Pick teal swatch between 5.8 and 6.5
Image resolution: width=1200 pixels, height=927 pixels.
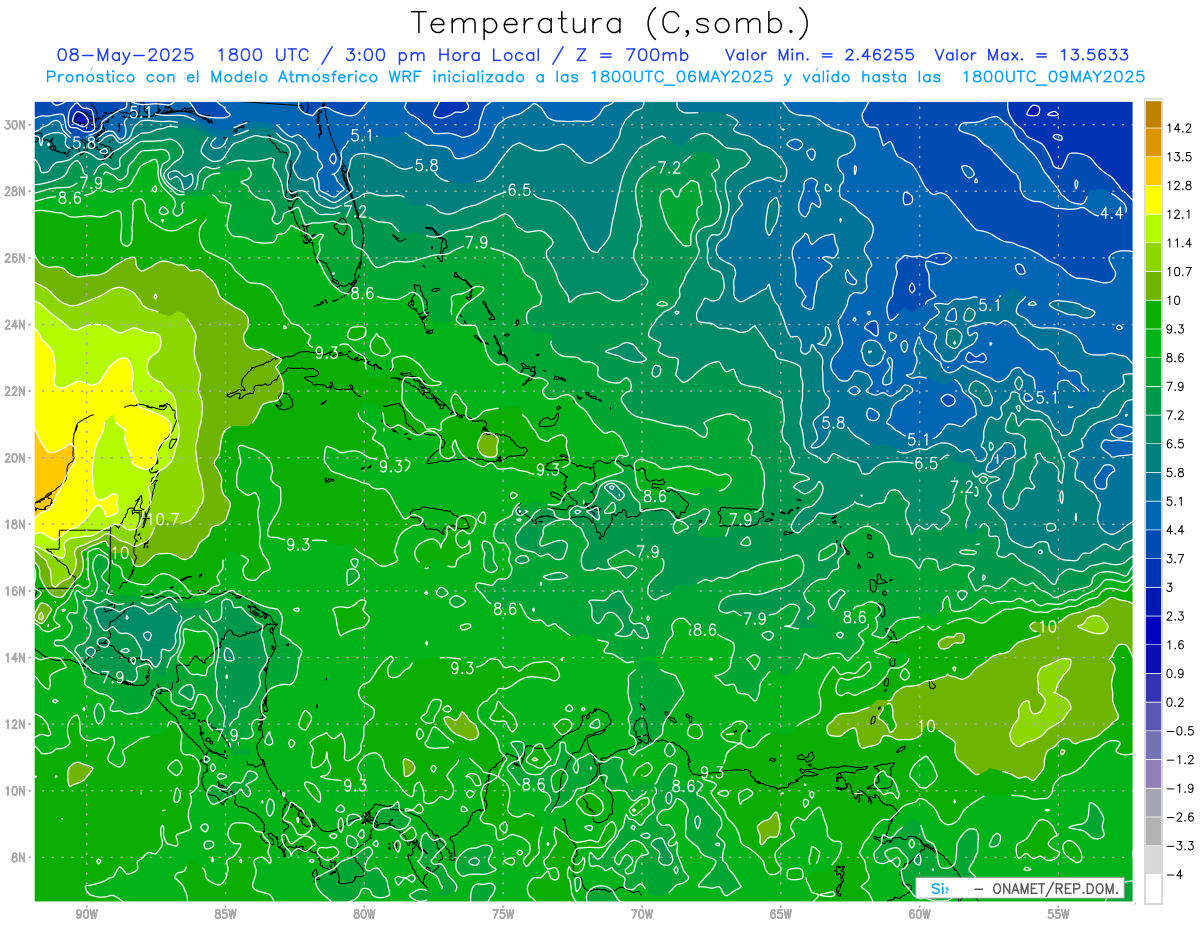1153,458
